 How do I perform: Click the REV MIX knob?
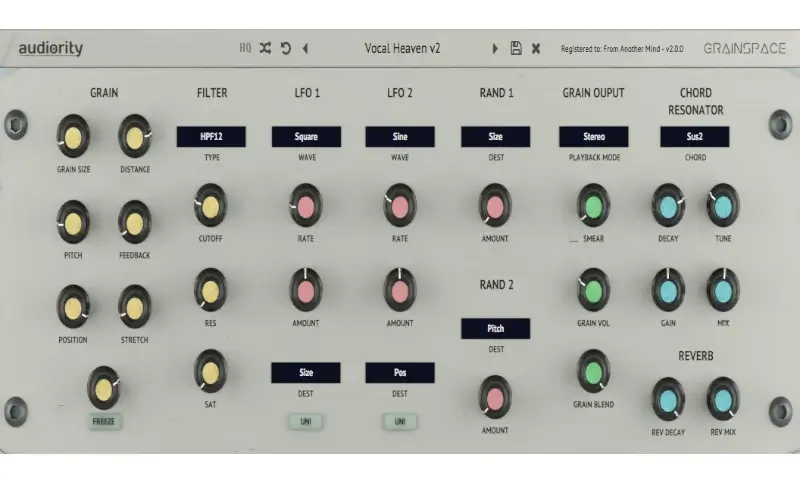723,400
